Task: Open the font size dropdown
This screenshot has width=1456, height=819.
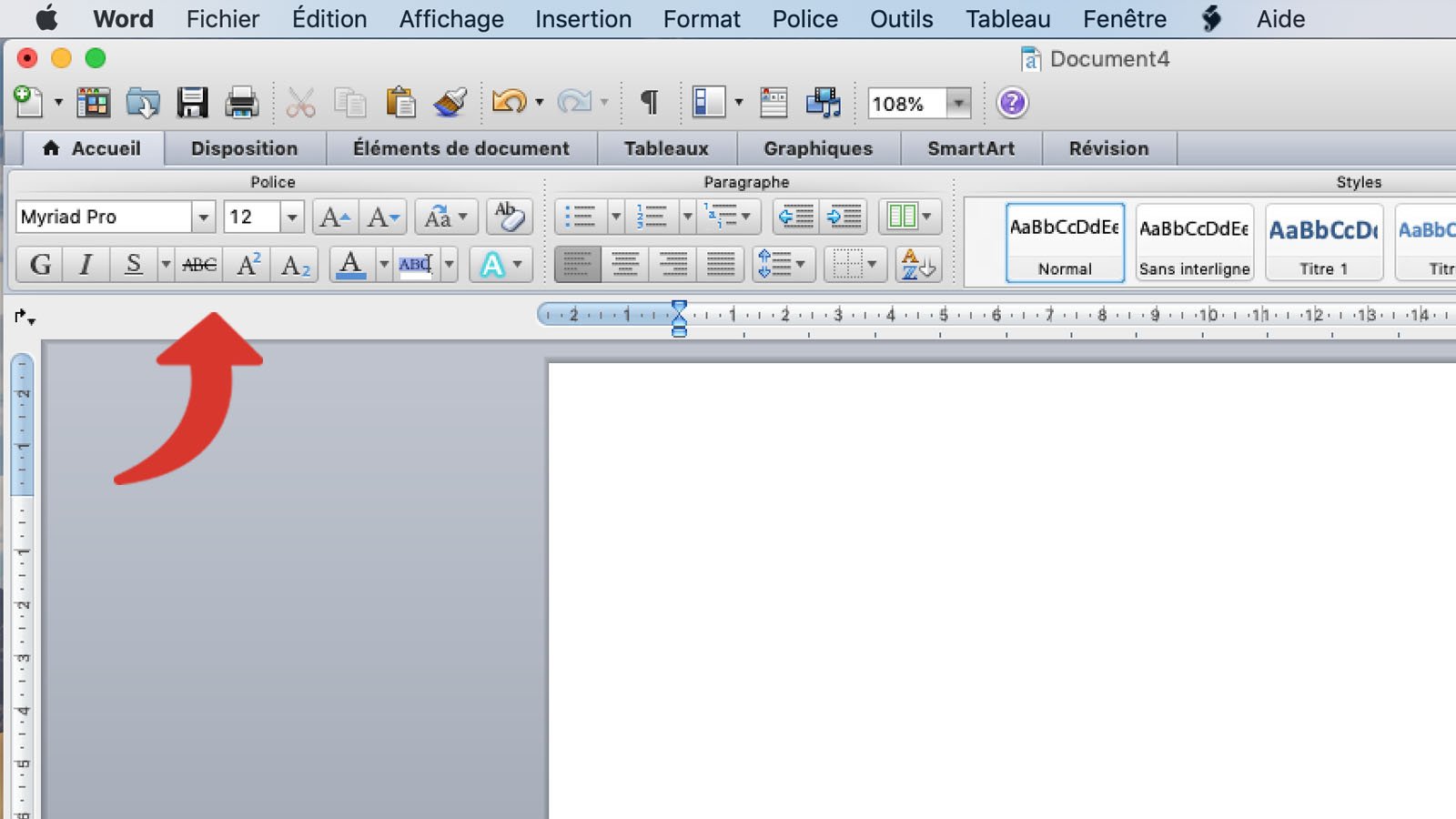Action: [291, 217]
